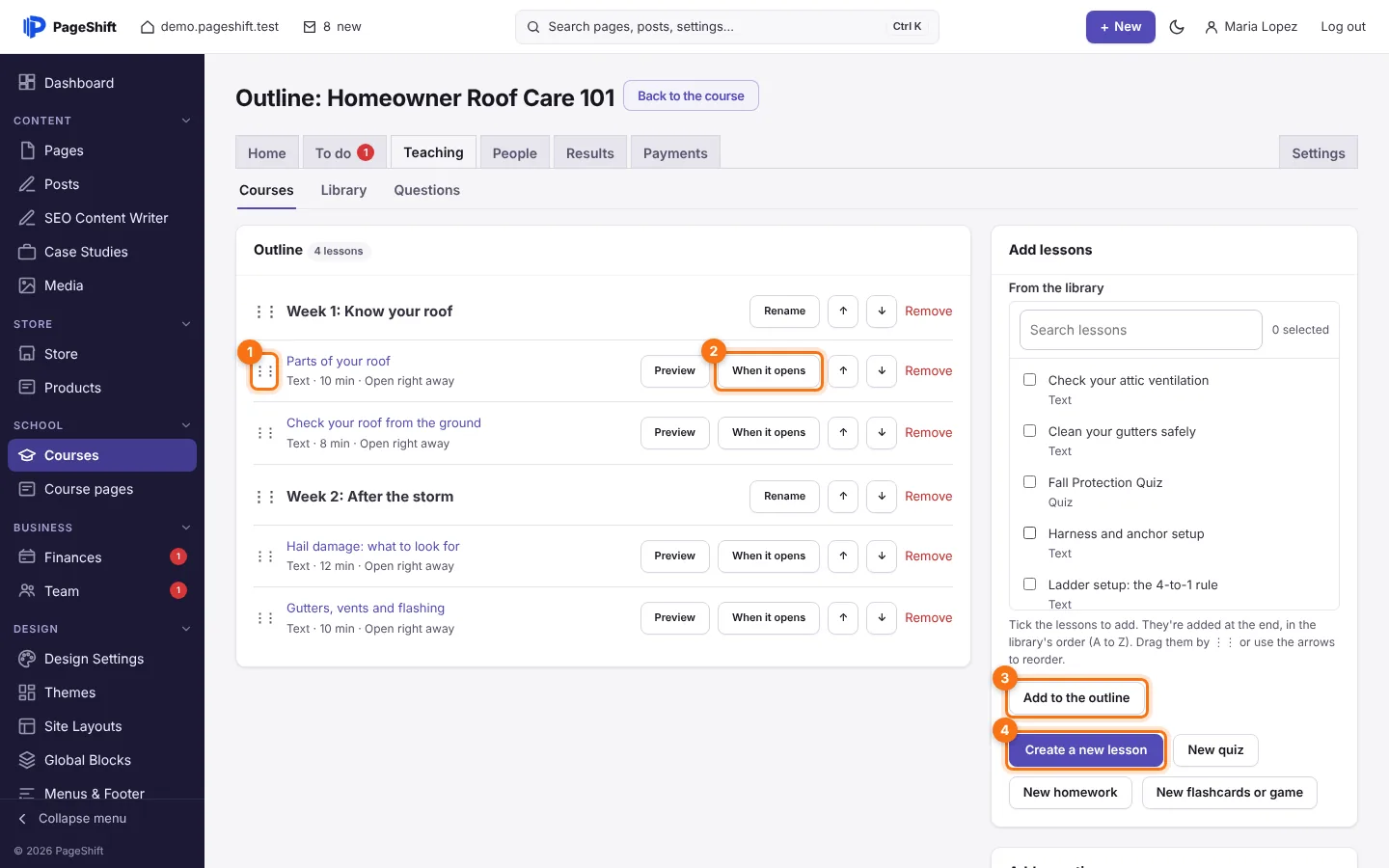1389x868 pixels.
Task: Focus the Search lessons field
Action: click(1140, 330)
